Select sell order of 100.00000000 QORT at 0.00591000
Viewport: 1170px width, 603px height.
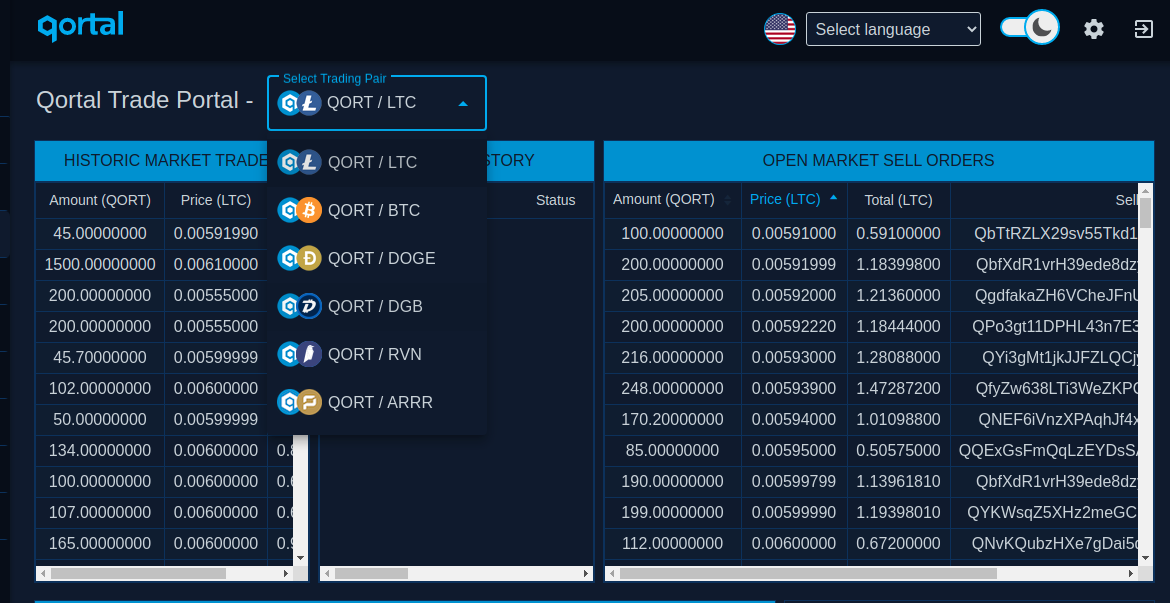tap(872, 234)
